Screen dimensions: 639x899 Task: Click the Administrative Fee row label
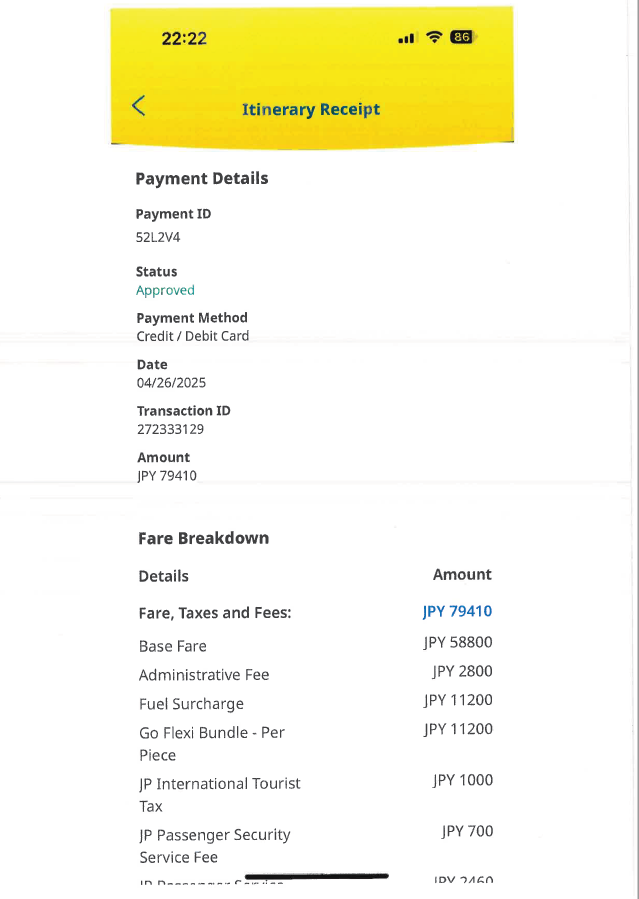(x=204, y=675)
